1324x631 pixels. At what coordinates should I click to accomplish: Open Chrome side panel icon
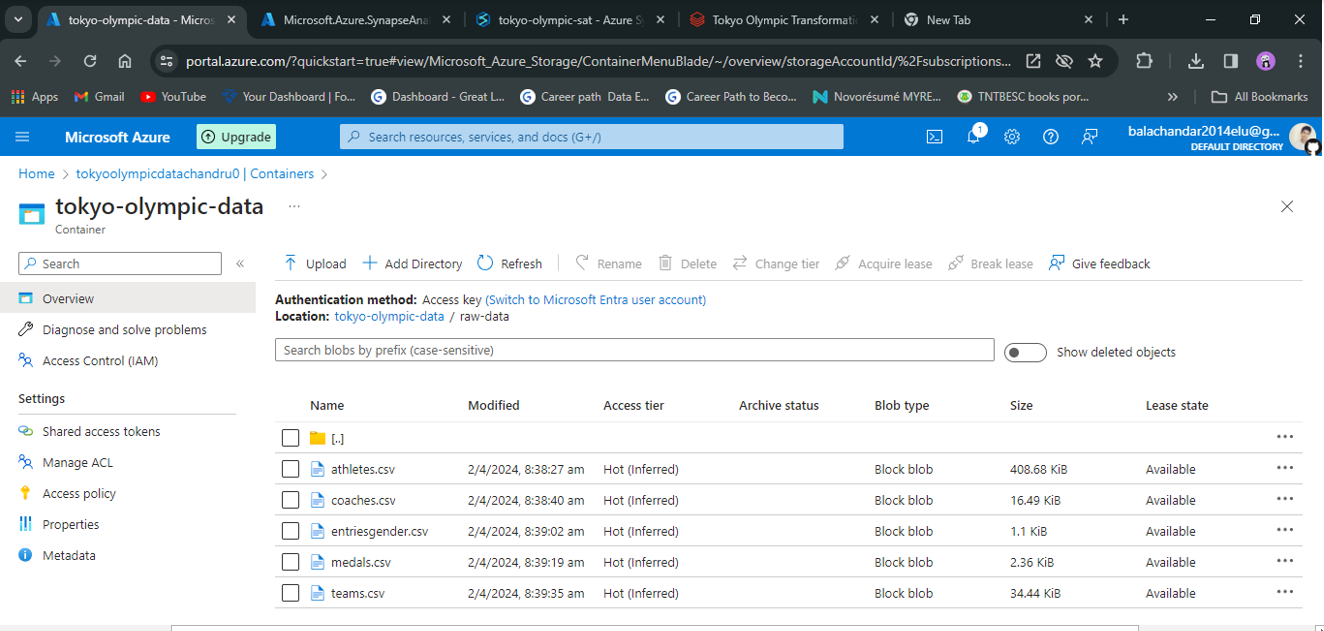click(1231, 61)
